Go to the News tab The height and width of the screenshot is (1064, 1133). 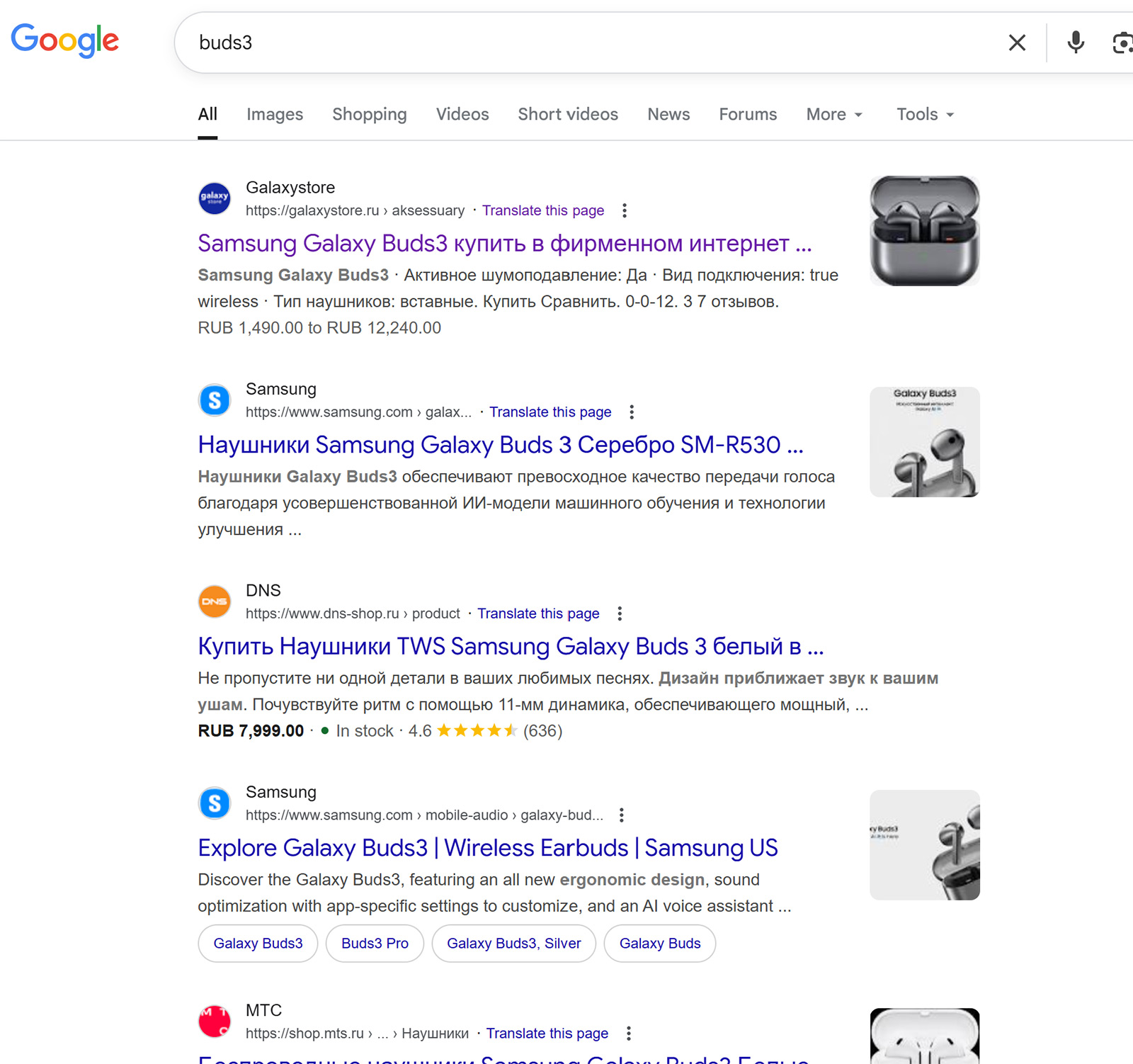click(668, 115)
